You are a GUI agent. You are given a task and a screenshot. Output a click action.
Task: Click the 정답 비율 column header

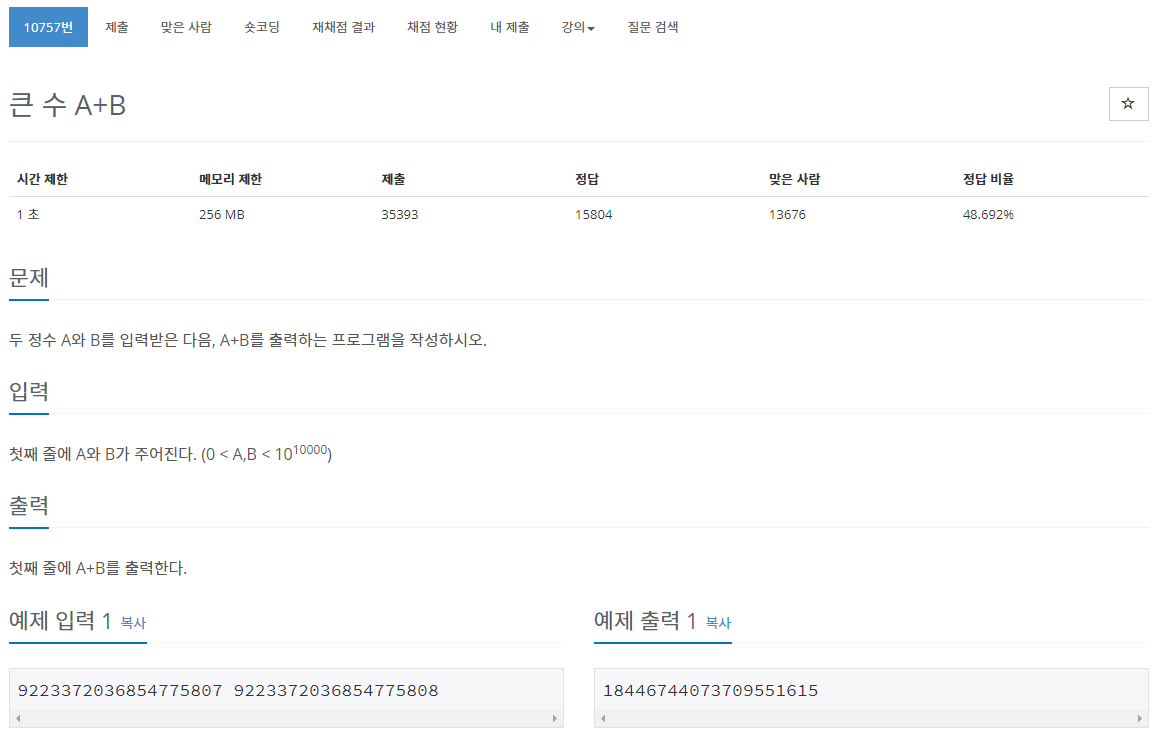988,179
